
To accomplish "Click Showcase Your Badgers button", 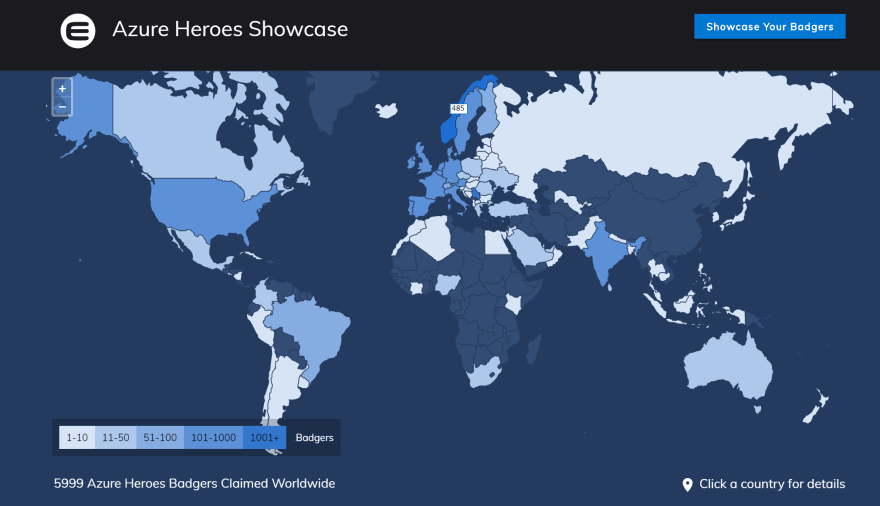I will click(x=769, y=26).
